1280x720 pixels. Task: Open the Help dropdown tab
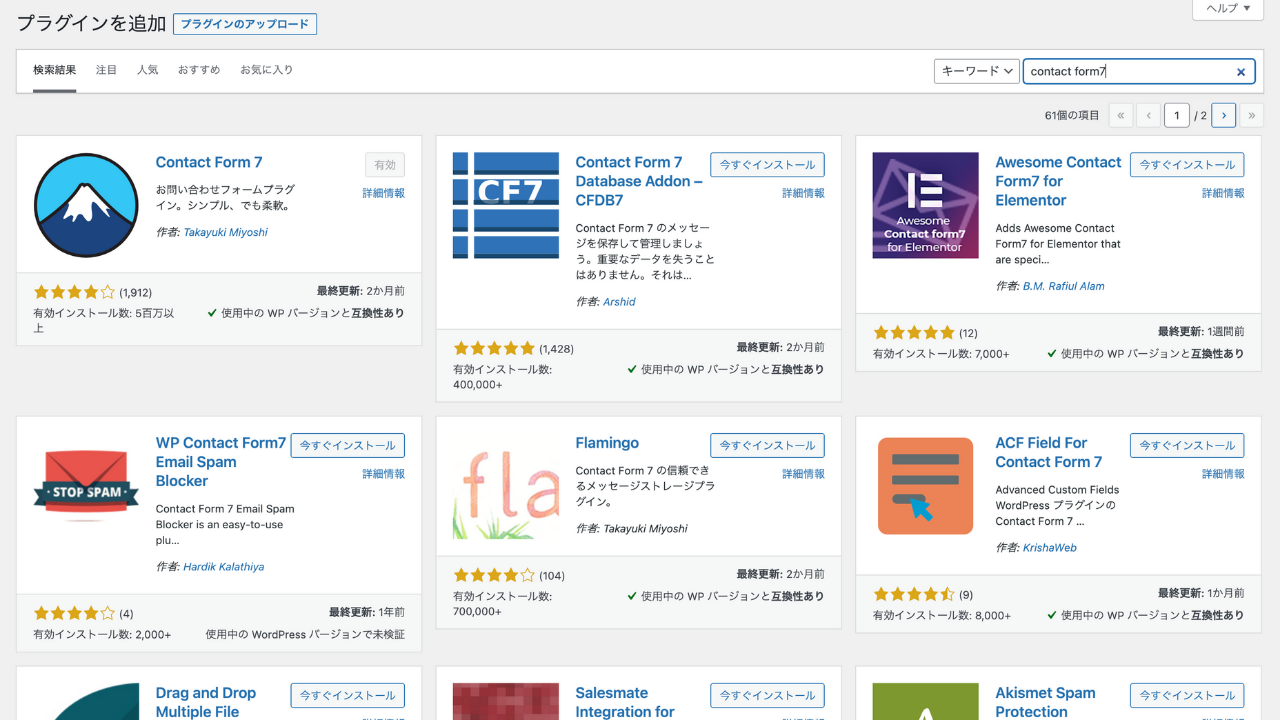[1228, 8]
